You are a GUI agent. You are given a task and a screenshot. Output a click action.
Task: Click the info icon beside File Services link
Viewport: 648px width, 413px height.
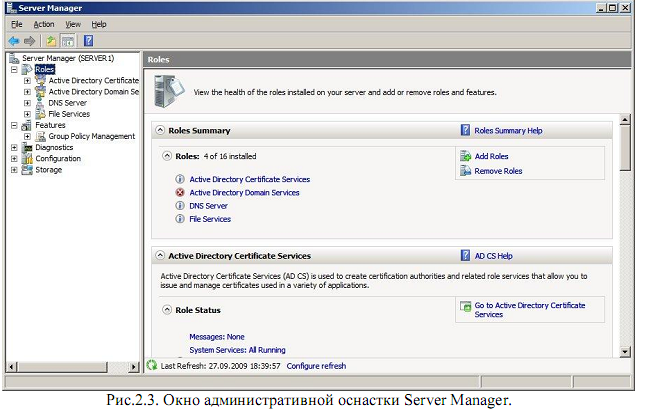pos(180,219)
